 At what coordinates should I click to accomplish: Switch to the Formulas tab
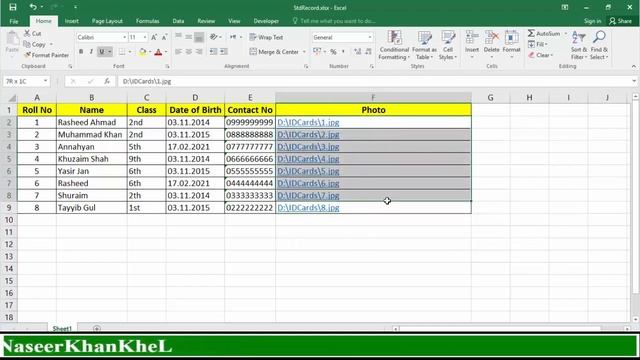click(147, 21)
